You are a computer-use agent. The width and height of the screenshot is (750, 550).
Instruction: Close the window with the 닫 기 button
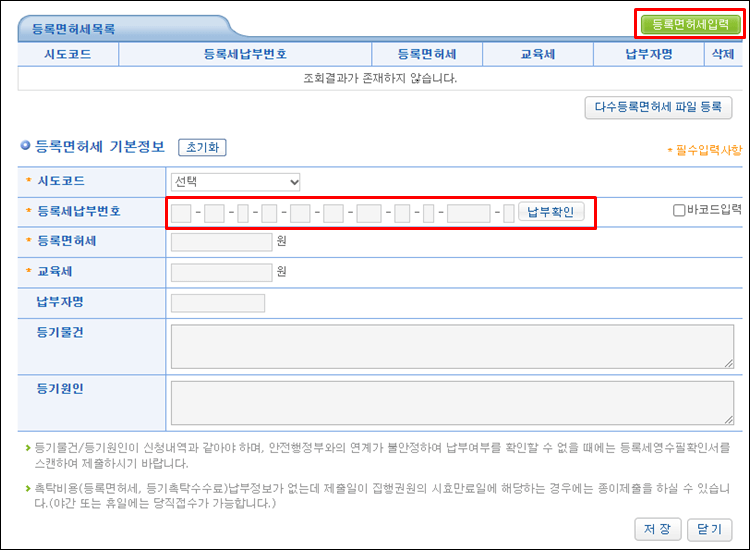coord(709,529)
